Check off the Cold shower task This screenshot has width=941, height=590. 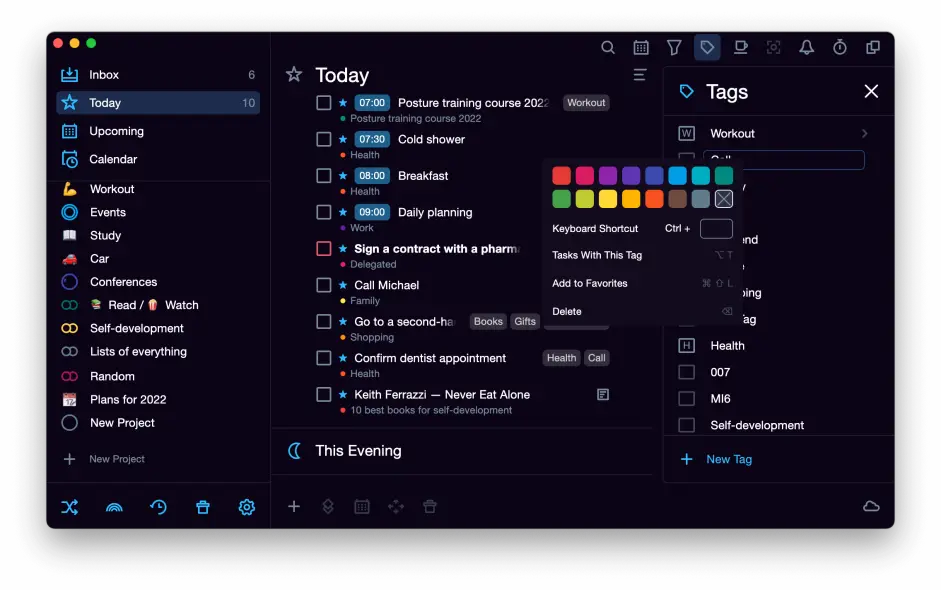324,140
